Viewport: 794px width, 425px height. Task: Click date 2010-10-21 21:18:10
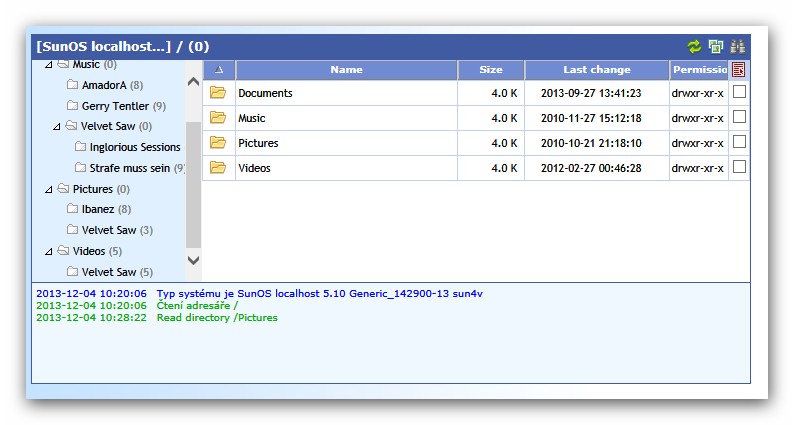[x=591, y=143]
